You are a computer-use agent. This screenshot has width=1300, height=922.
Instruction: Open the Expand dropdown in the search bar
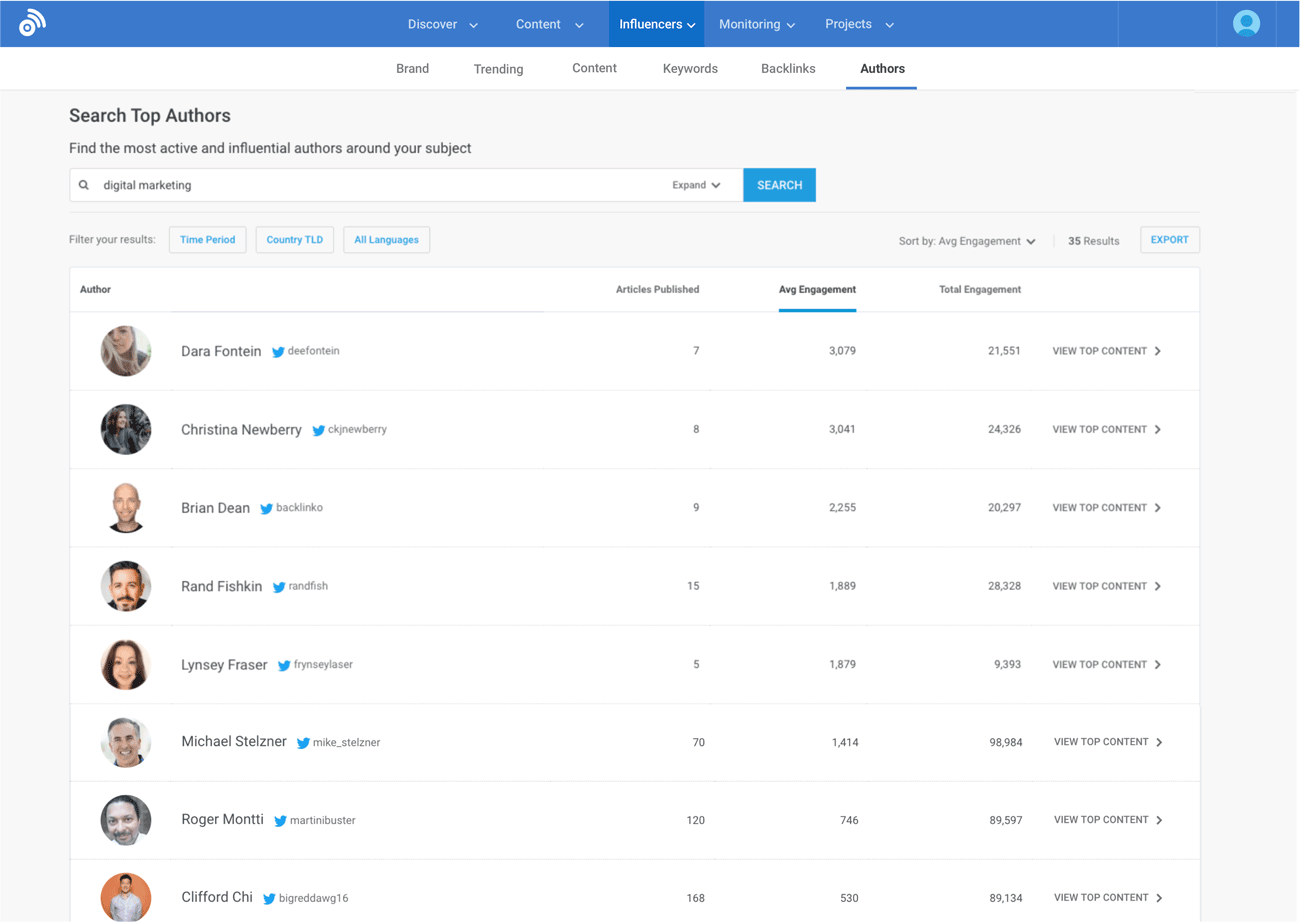coord(695,185)
